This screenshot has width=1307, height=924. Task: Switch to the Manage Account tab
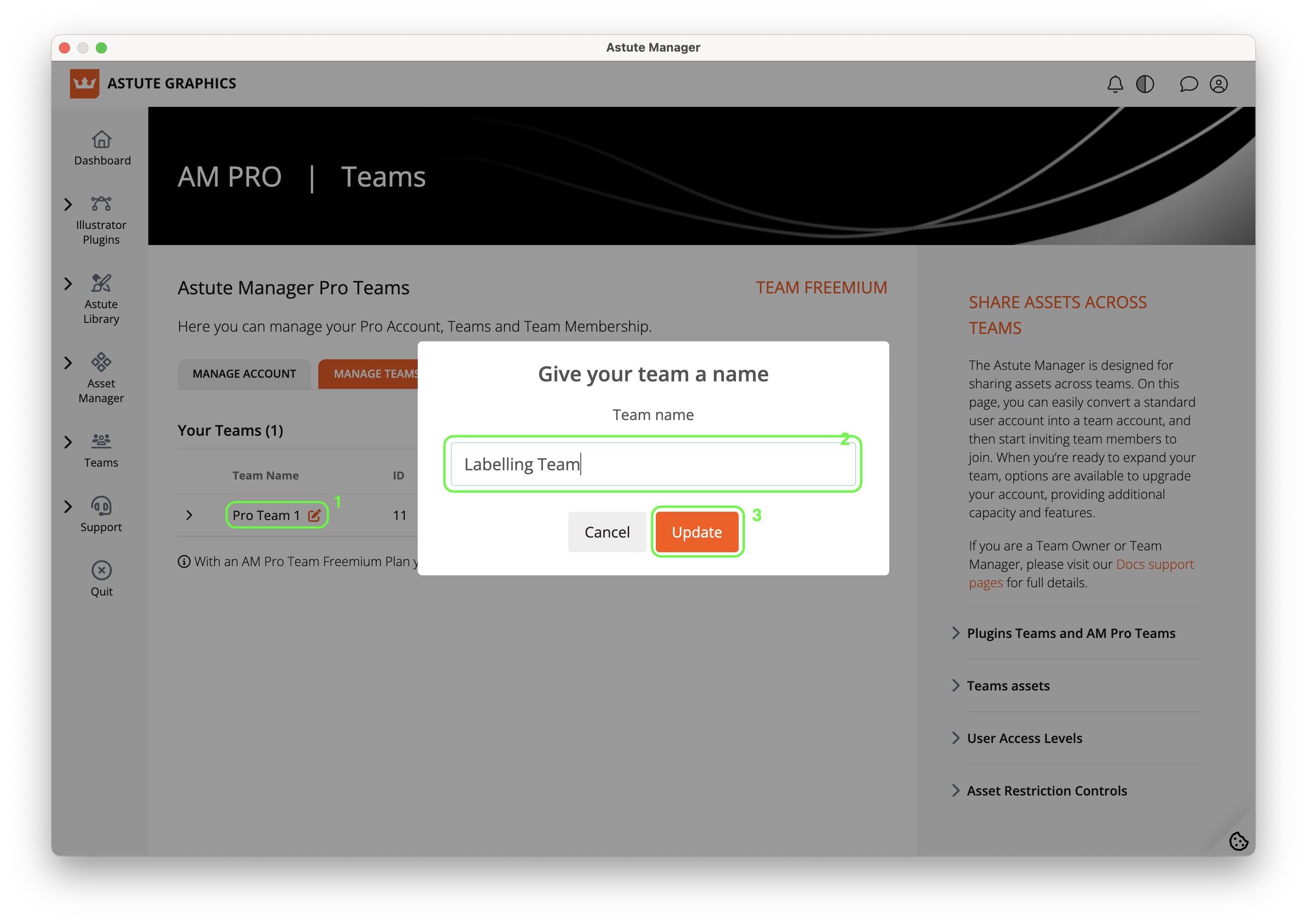(x=244, y=374)
